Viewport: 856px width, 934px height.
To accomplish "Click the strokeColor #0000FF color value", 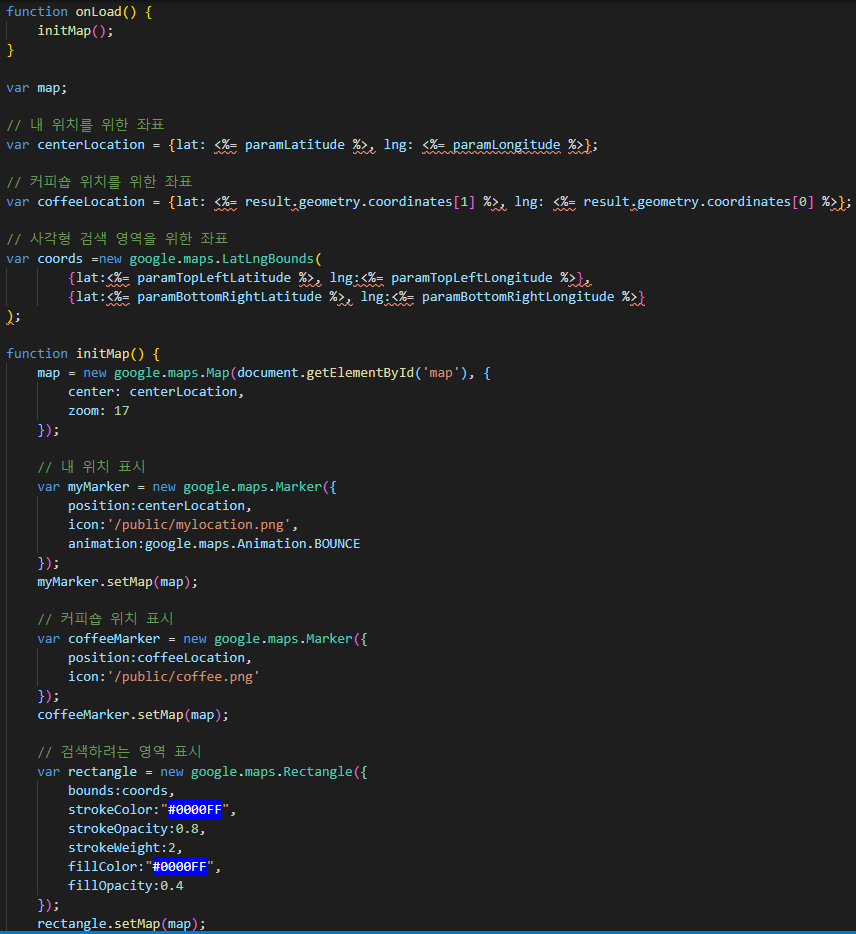I will click(195, 810).
